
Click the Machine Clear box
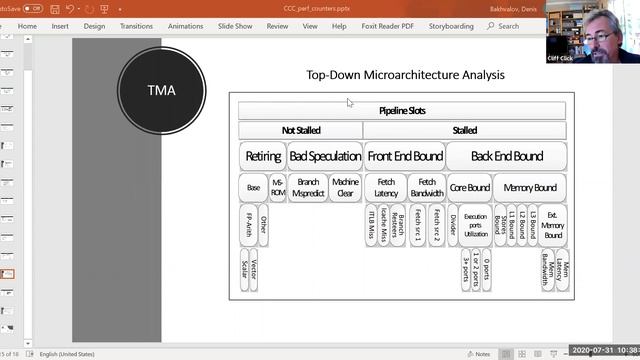tap(345, 188)
